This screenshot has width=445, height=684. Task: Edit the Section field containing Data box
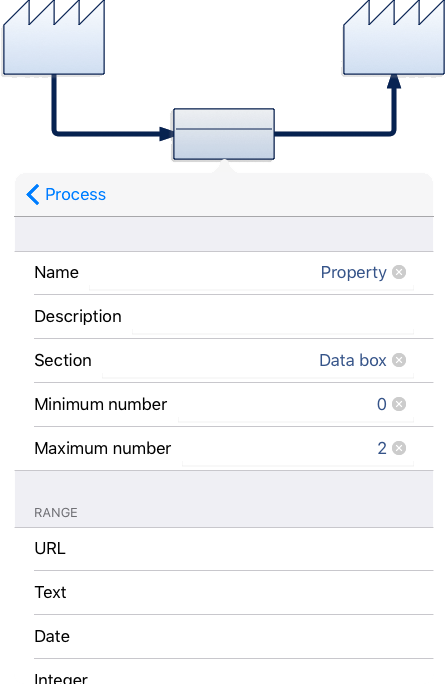[257, 361]
